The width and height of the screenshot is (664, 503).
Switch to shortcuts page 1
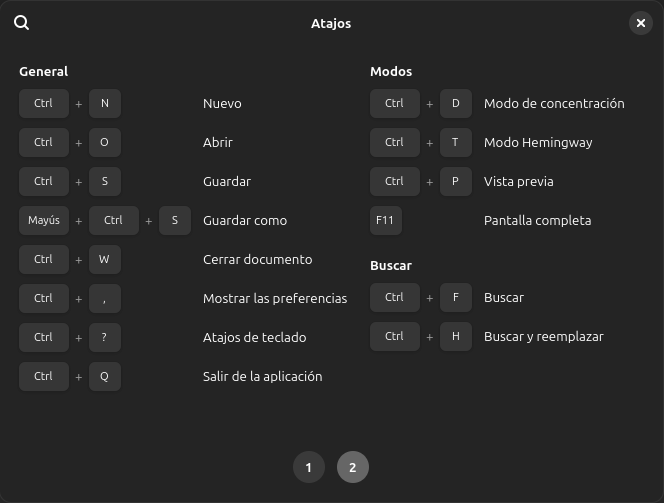pyautogui.click(x=309, y=467)
